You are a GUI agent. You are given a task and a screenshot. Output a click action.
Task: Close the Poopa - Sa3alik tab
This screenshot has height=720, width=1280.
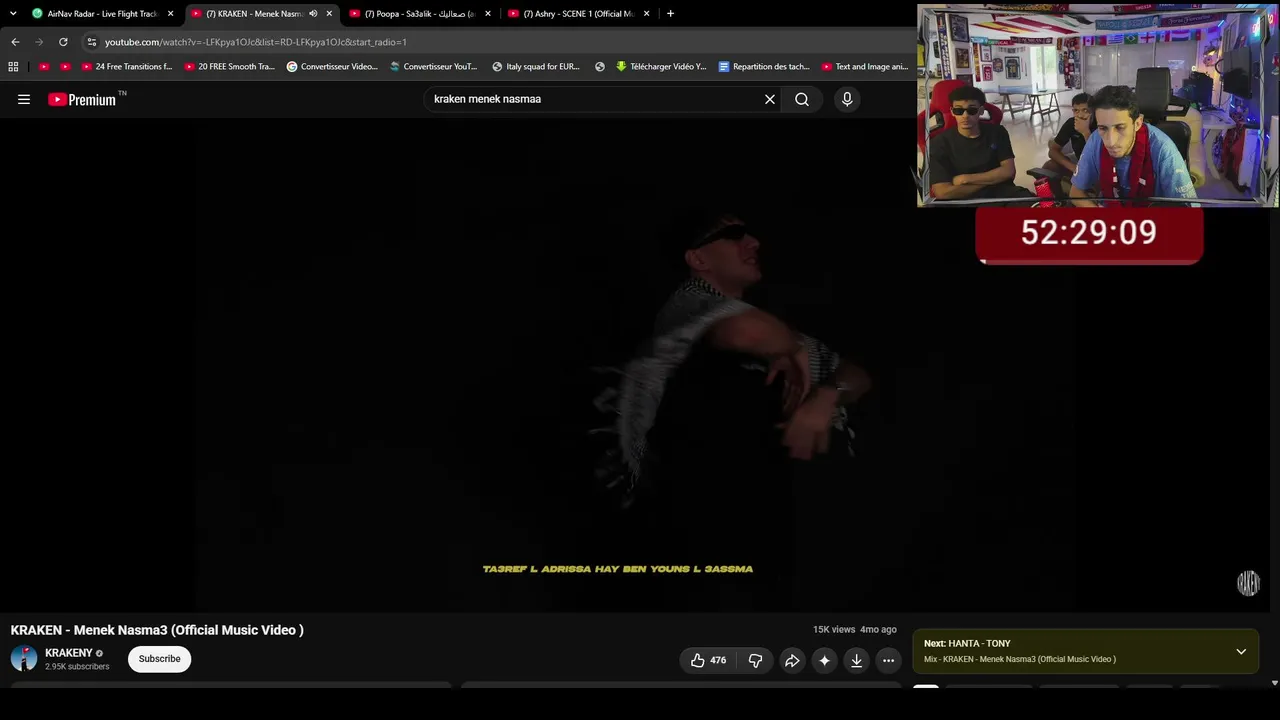(x=488, y=14)
